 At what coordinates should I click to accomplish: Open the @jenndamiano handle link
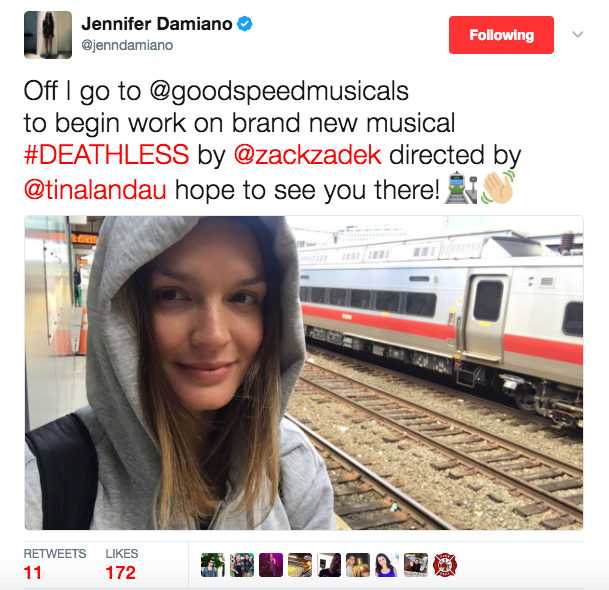coord(127,45)
